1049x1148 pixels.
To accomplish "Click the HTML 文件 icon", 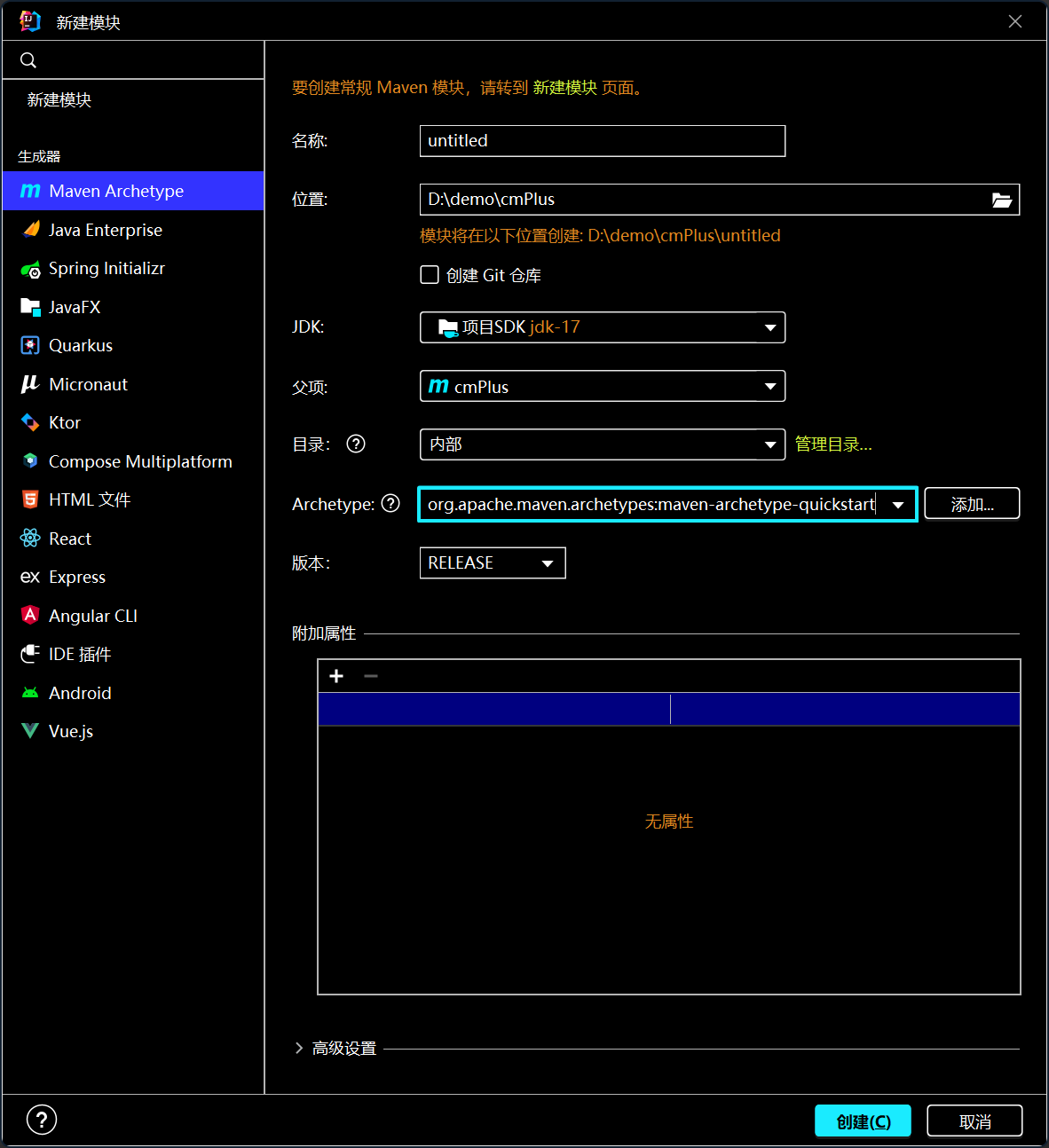I will pyautogui.click(x=30, y=499).
